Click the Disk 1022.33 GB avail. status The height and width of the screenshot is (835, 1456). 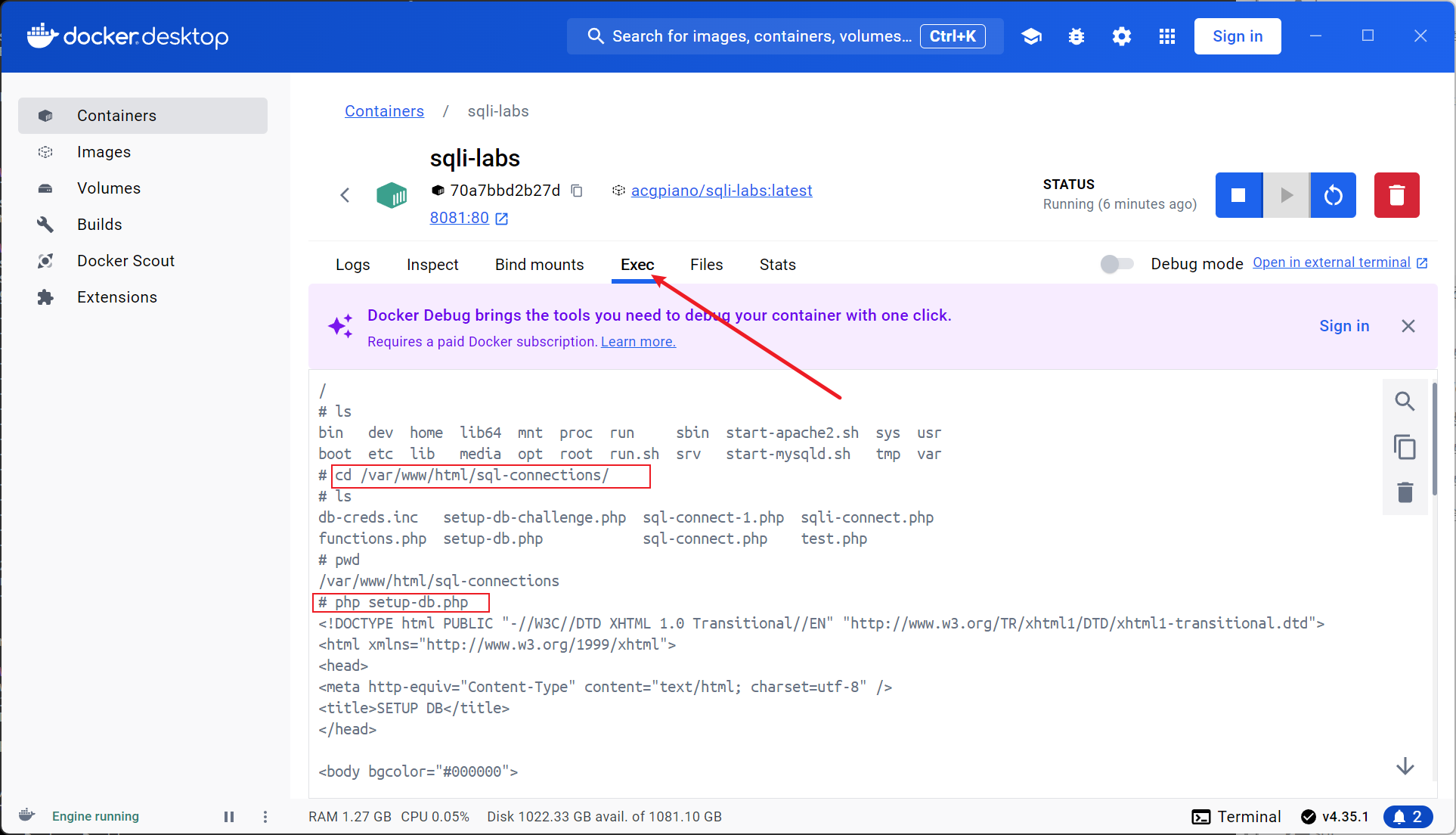click(604, 817)
